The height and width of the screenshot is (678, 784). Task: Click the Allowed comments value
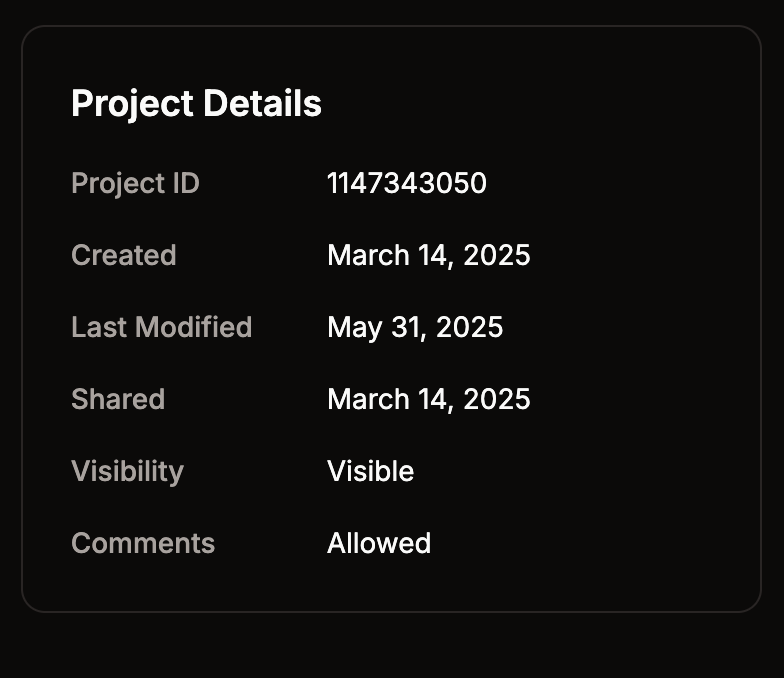pos(379,543)
